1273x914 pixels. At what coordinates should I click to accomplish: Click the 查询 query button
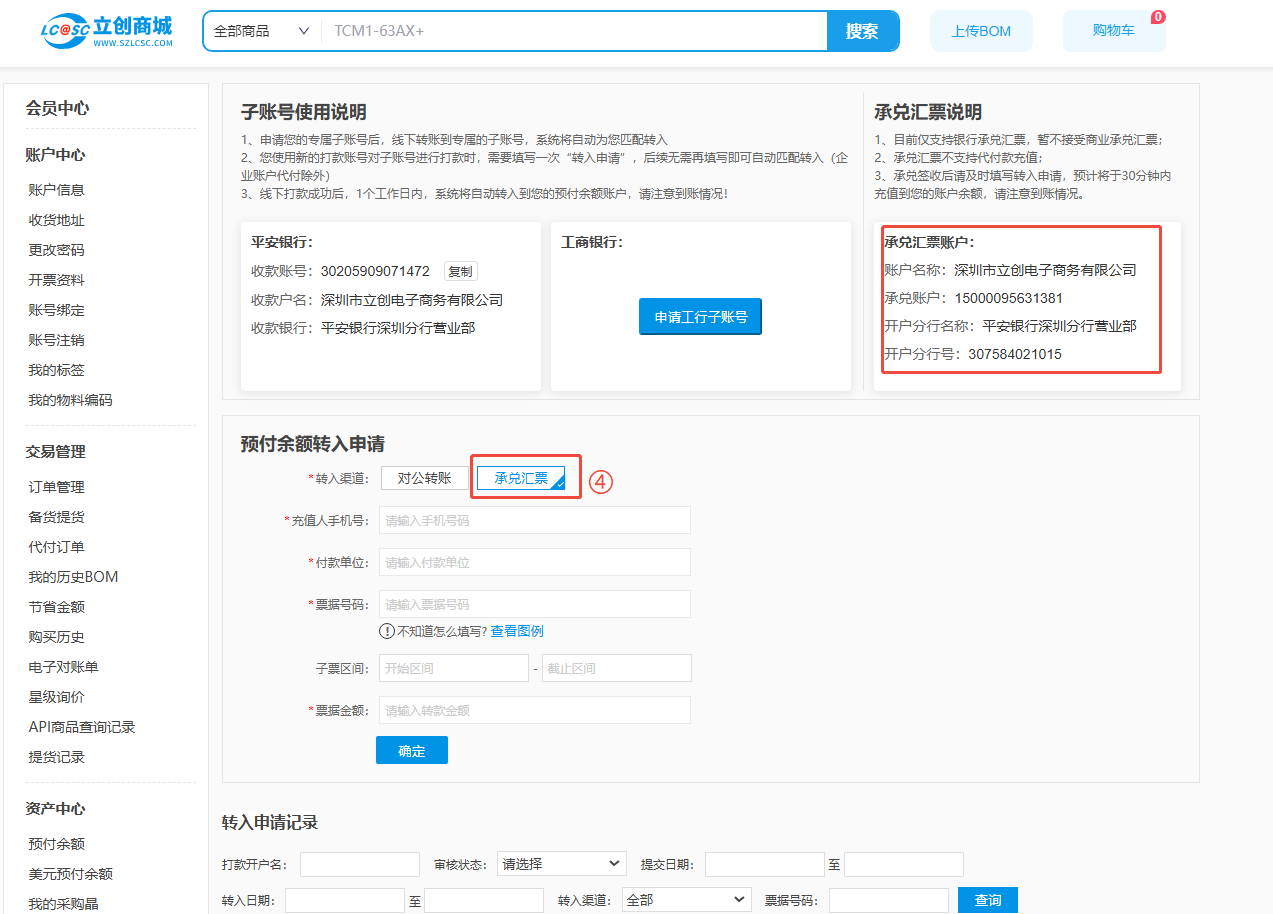987,900
